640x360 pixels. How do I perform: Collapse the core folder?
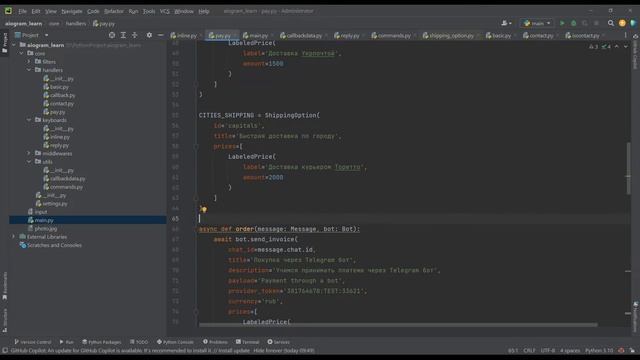point(22,53)
